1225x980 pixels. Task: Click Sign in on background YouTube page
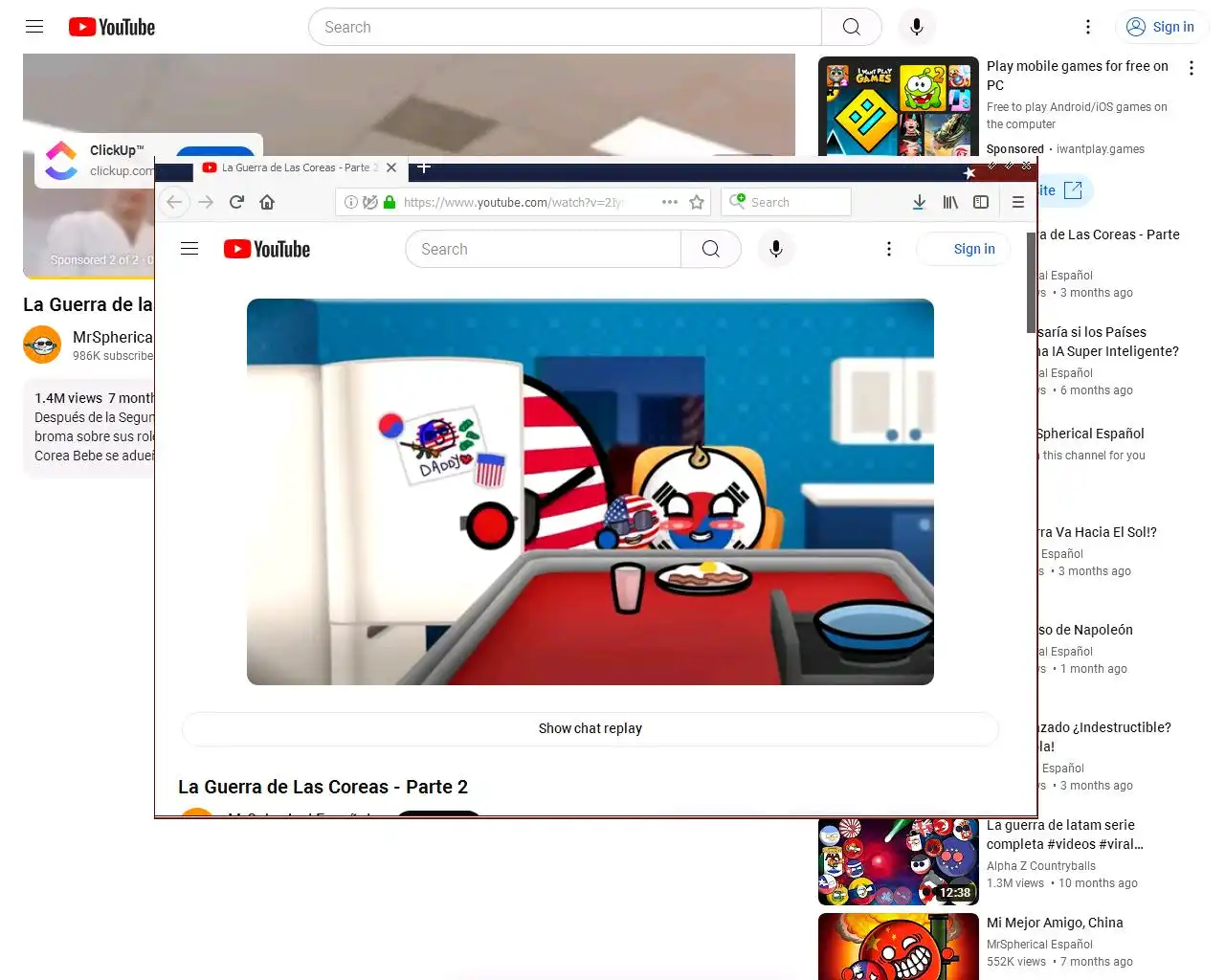tap(1161, 27)
